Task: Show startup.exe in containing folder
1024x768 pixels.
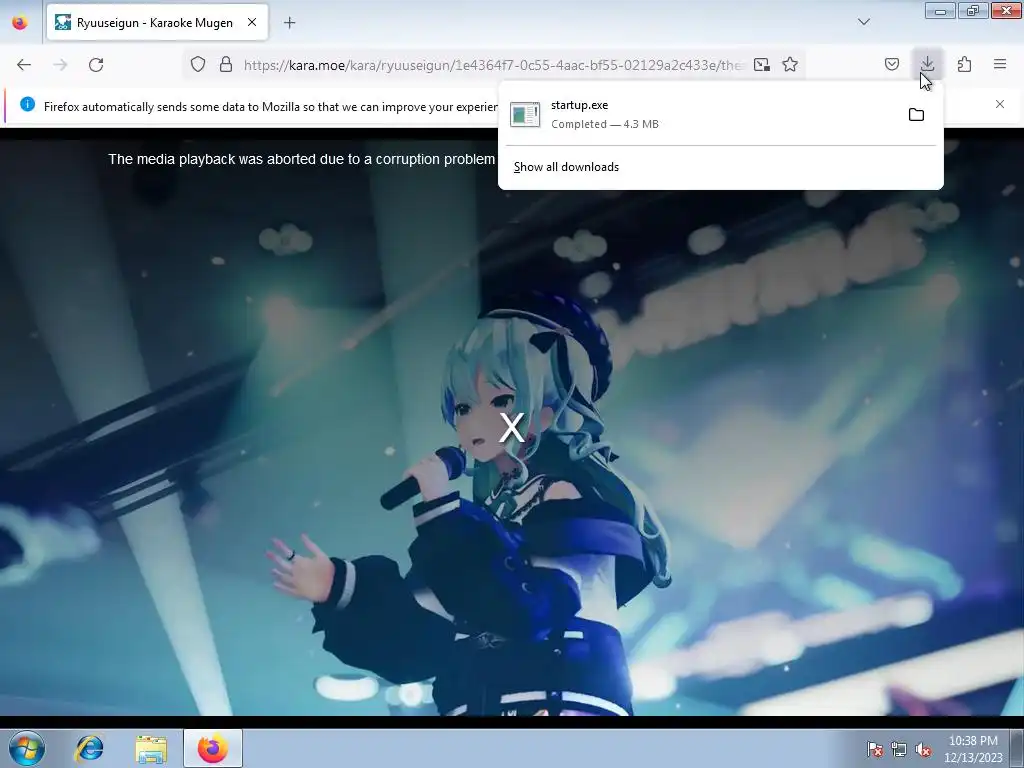Action: pyautogui.click(x=916, y=115)
